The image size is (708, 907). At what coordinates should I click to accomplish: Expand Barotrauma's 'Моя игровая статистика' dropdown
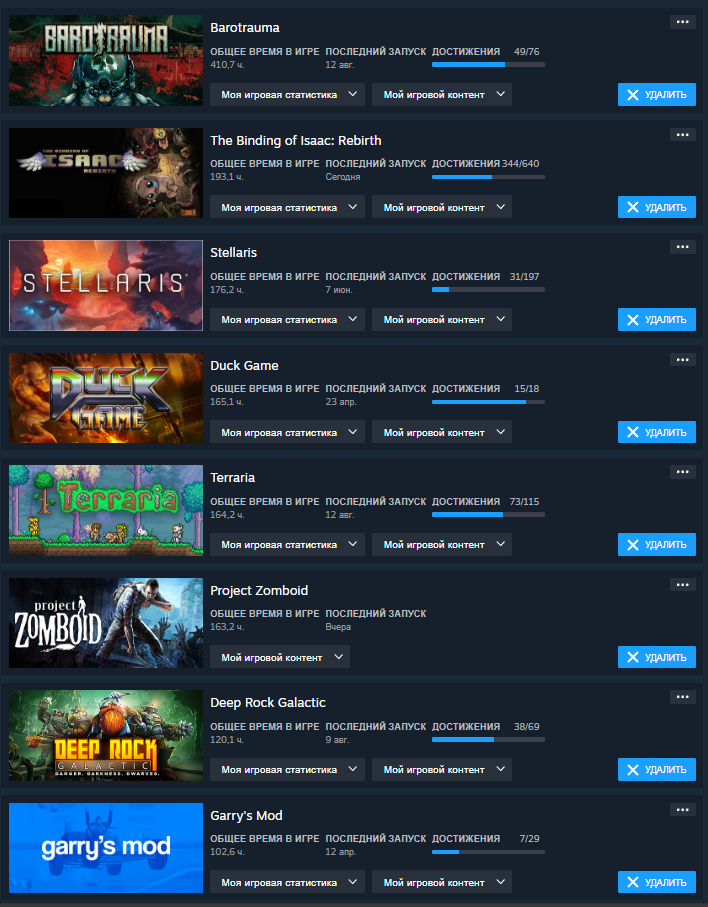[287, 94]
